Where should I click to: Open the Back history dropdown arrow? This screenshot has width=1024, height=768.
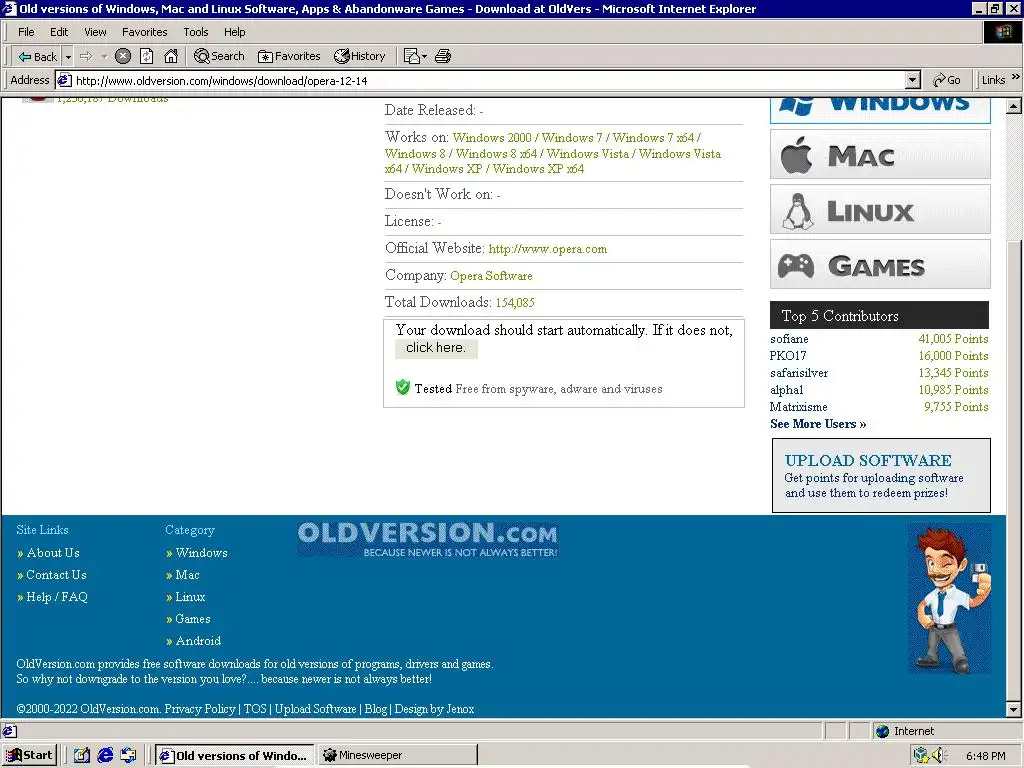pyautogui.click(x=68, y=57)
